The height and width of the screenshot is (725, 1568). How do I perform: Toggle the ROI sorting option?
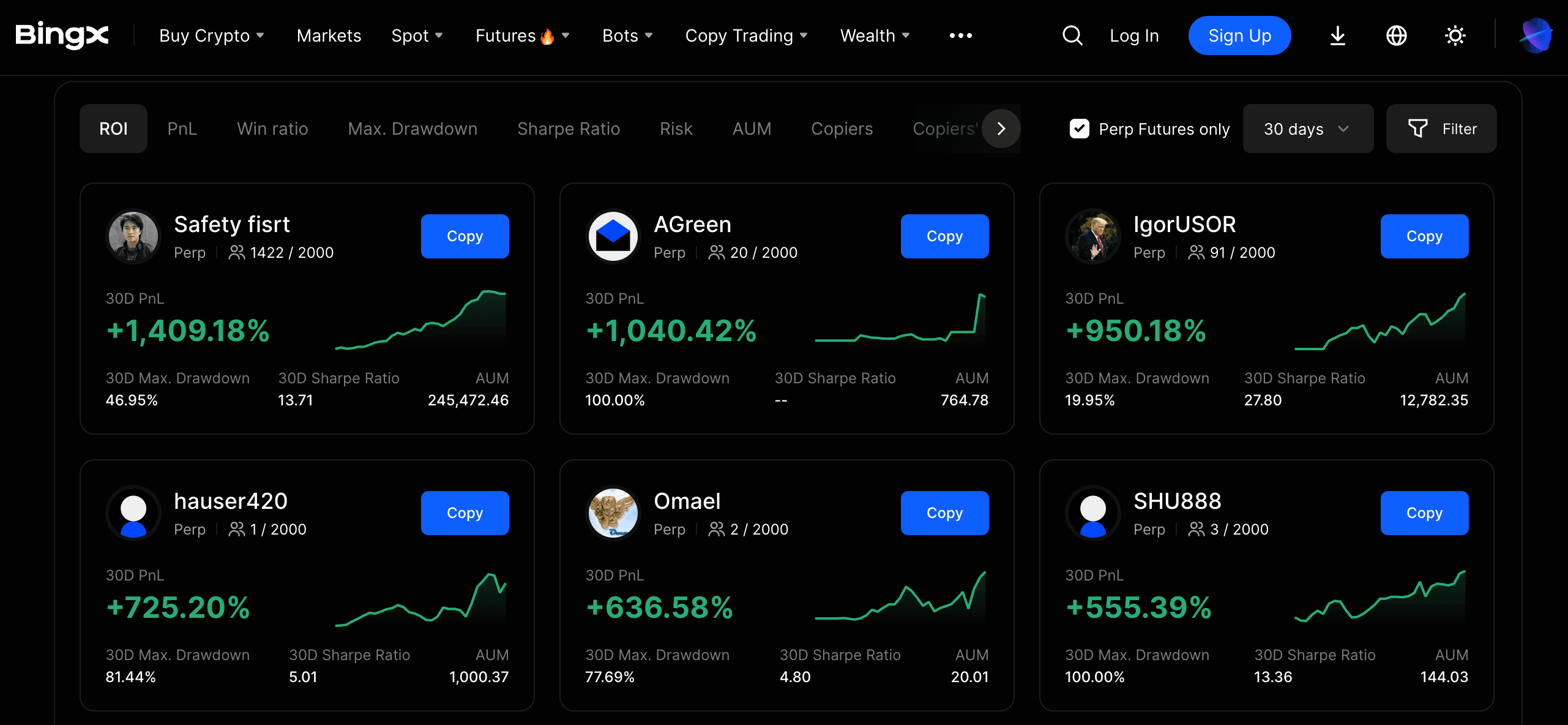pyautogui.click(x=113, y=129)
